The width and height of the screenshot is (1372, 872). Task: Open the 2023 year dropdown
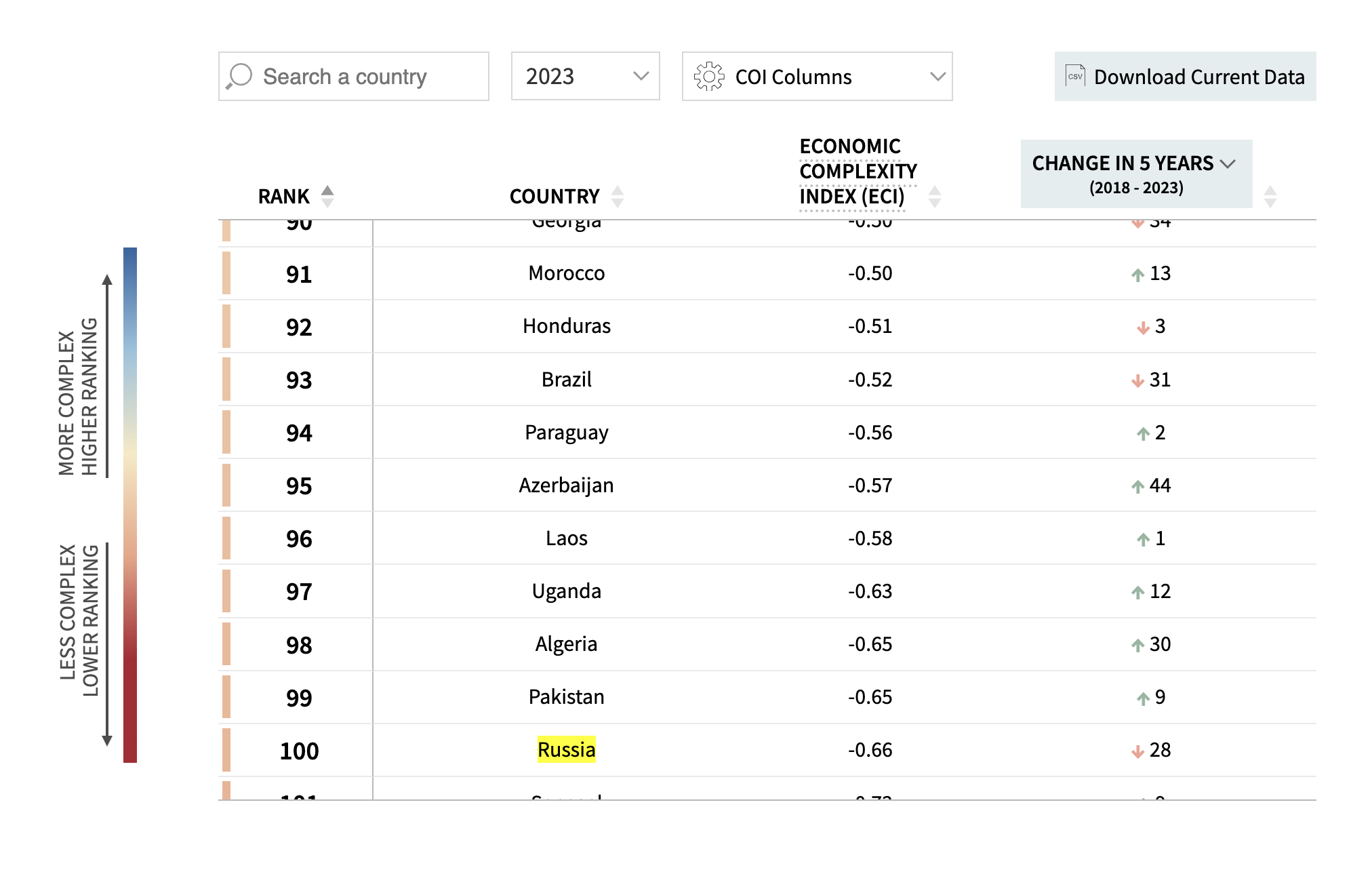tap(586, 76)
